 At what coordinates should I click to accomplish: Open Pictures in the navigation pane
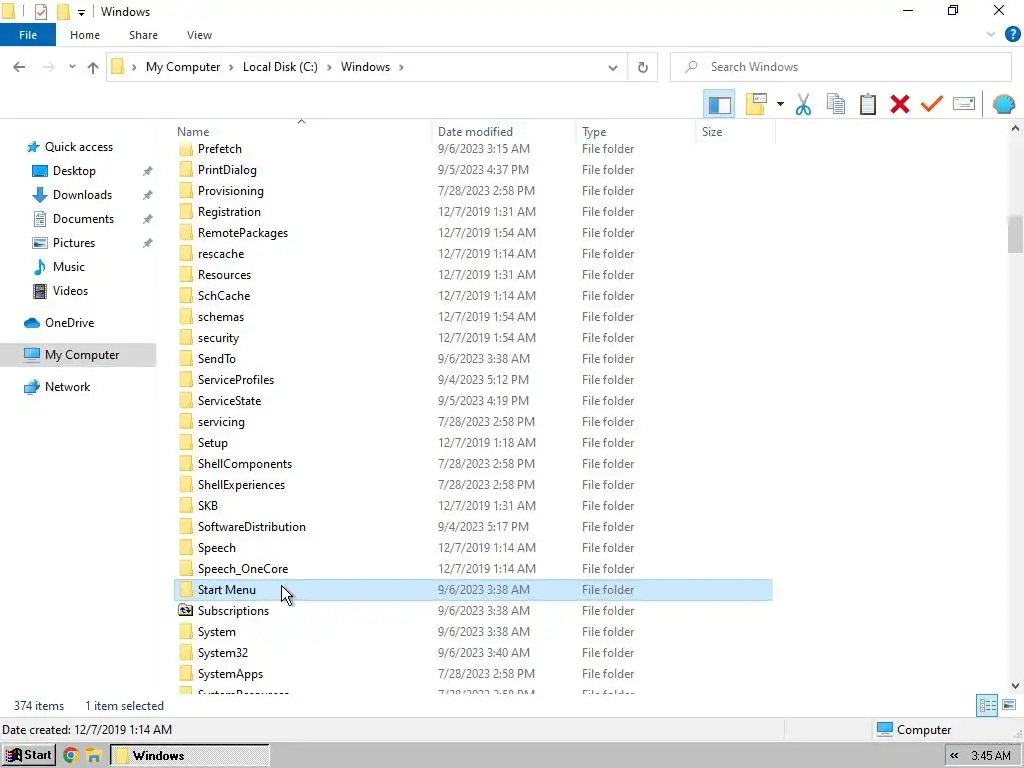pos(73,243)
